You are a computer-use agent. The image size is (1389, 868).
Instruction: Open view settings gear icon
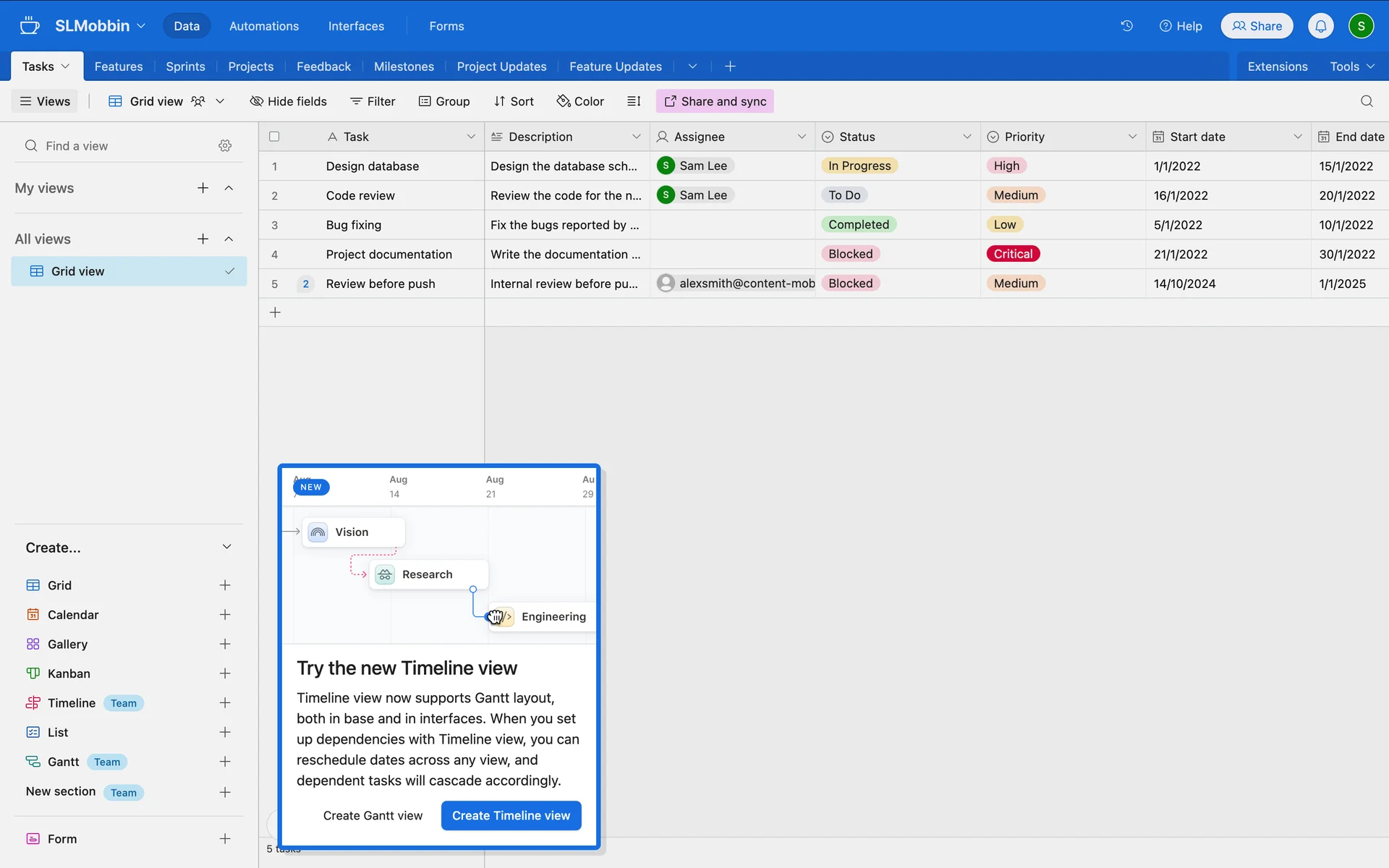[225, 146]
